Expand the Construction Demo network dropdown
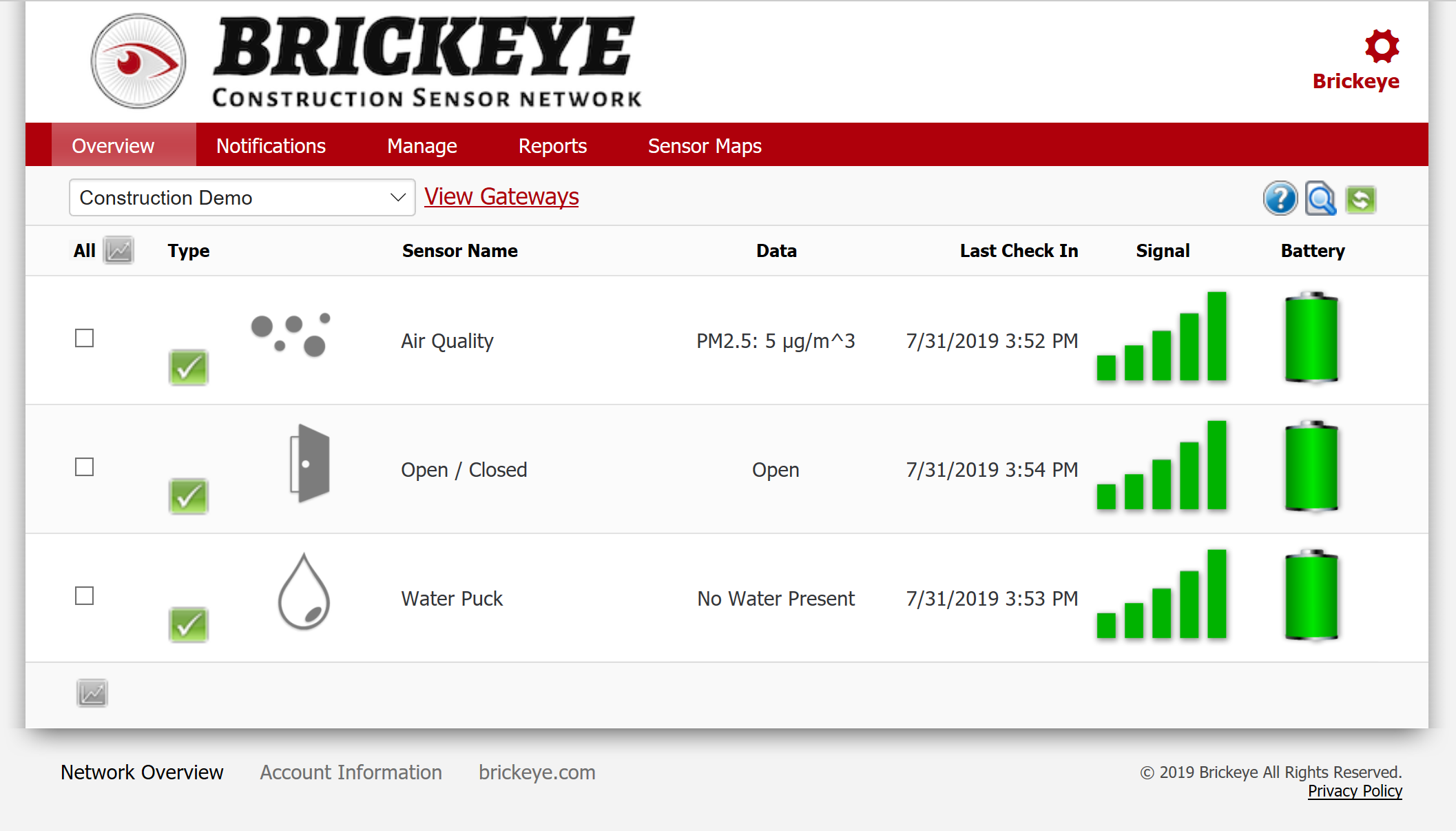Viewport: 1456px width, 831px height. 242,198
